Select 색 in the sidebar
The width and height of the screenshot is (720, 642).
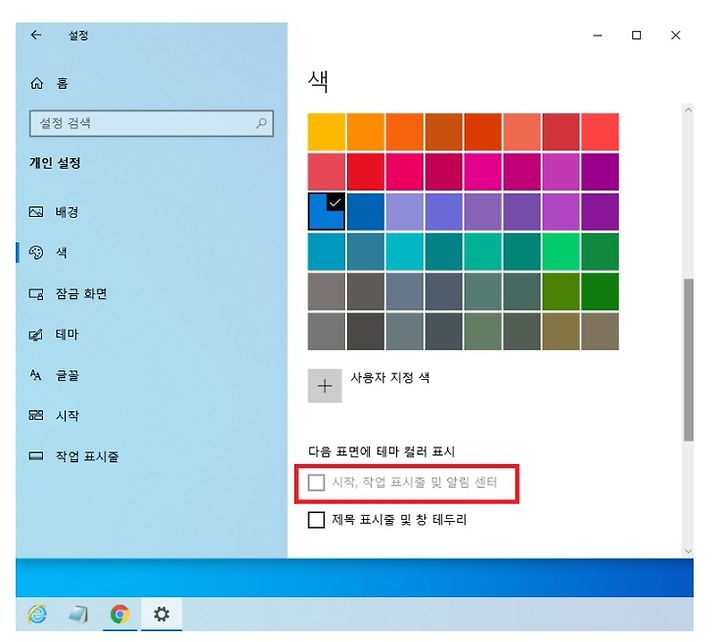click(62, 253)
